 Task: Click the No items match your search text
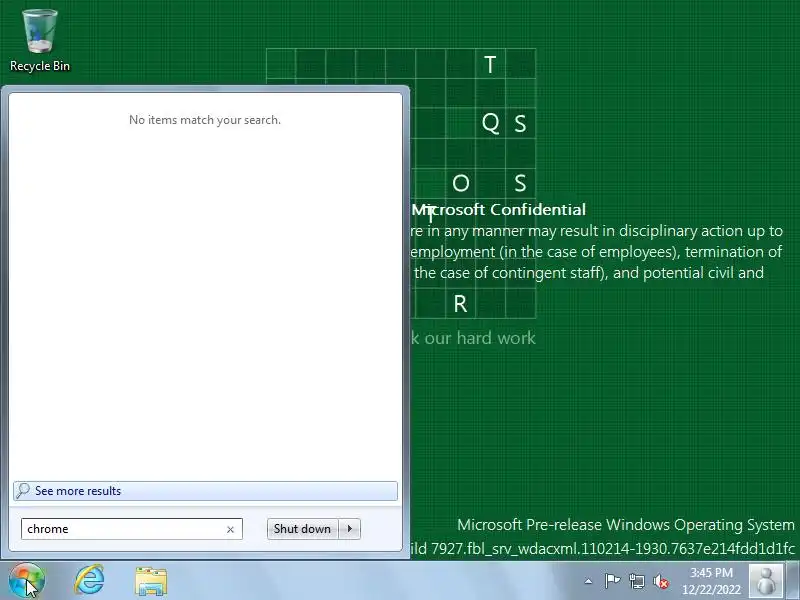[205, 120]
